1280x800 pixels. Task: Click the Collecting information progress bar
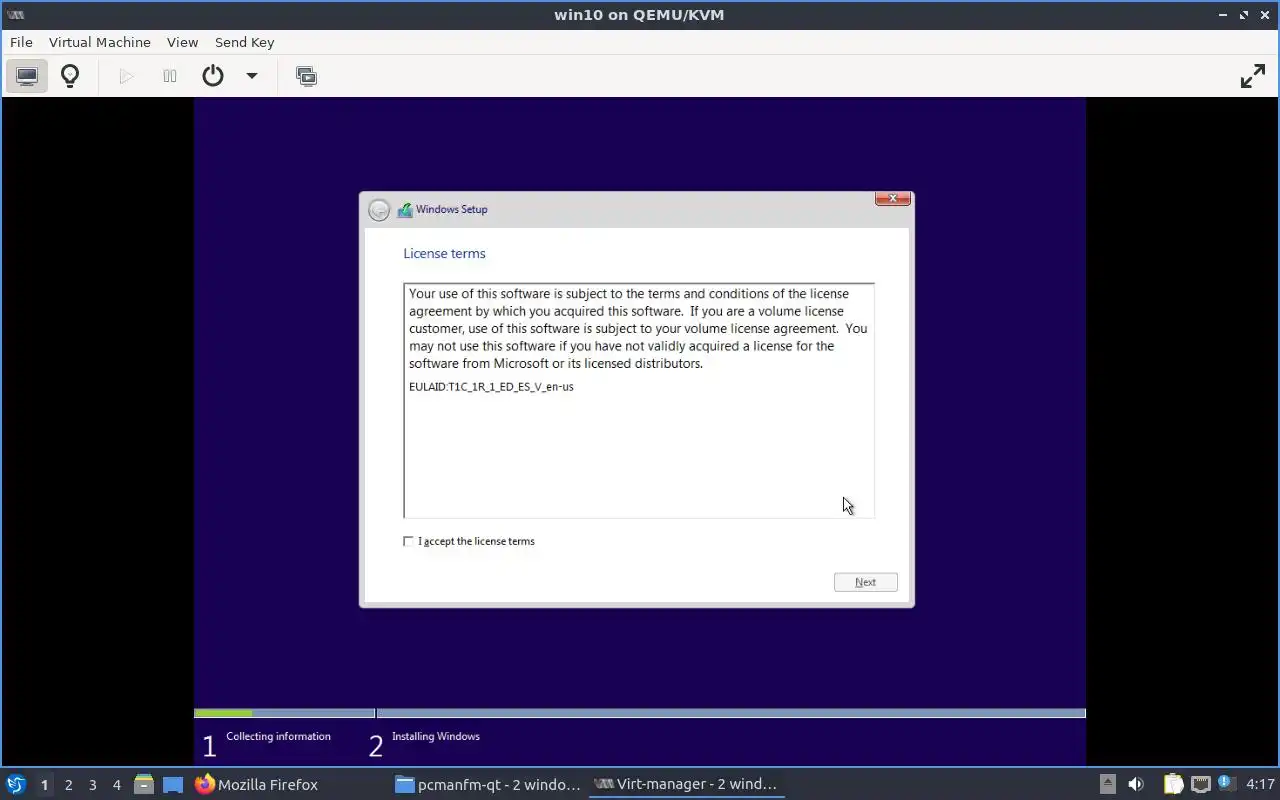284,713
